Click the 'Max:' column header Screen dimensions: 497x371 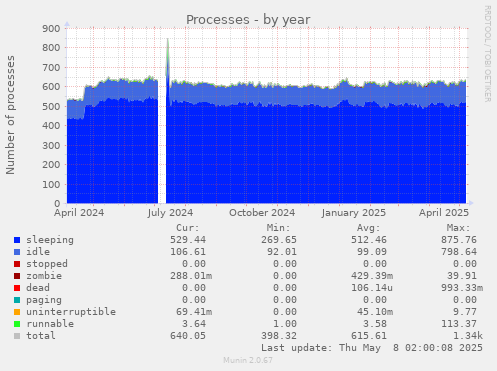[459, 228]
